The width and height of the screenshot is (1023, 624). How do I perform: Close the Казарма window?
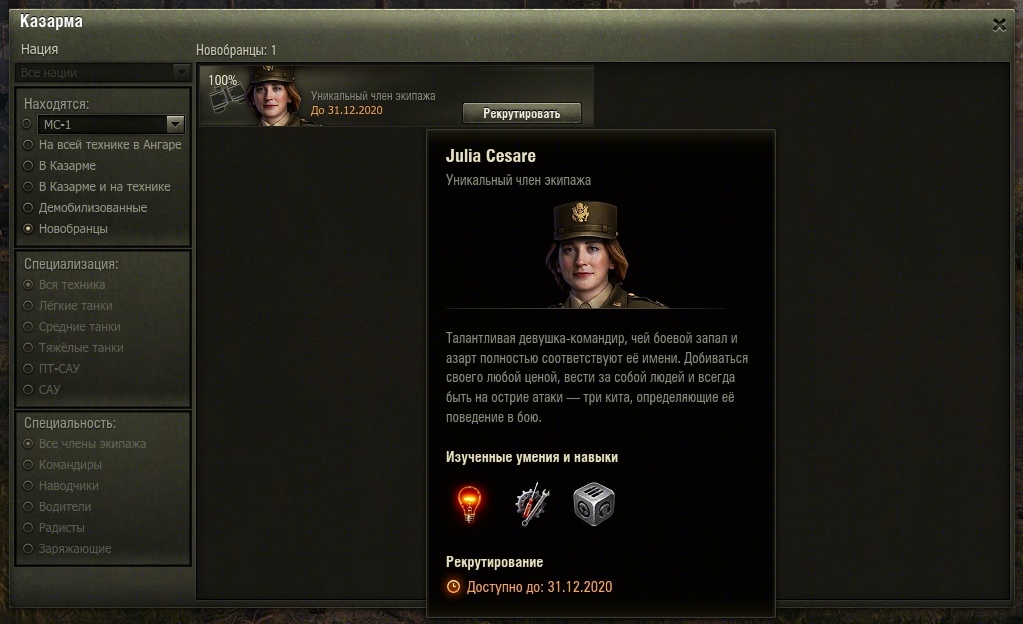click(x=999, y=25)
